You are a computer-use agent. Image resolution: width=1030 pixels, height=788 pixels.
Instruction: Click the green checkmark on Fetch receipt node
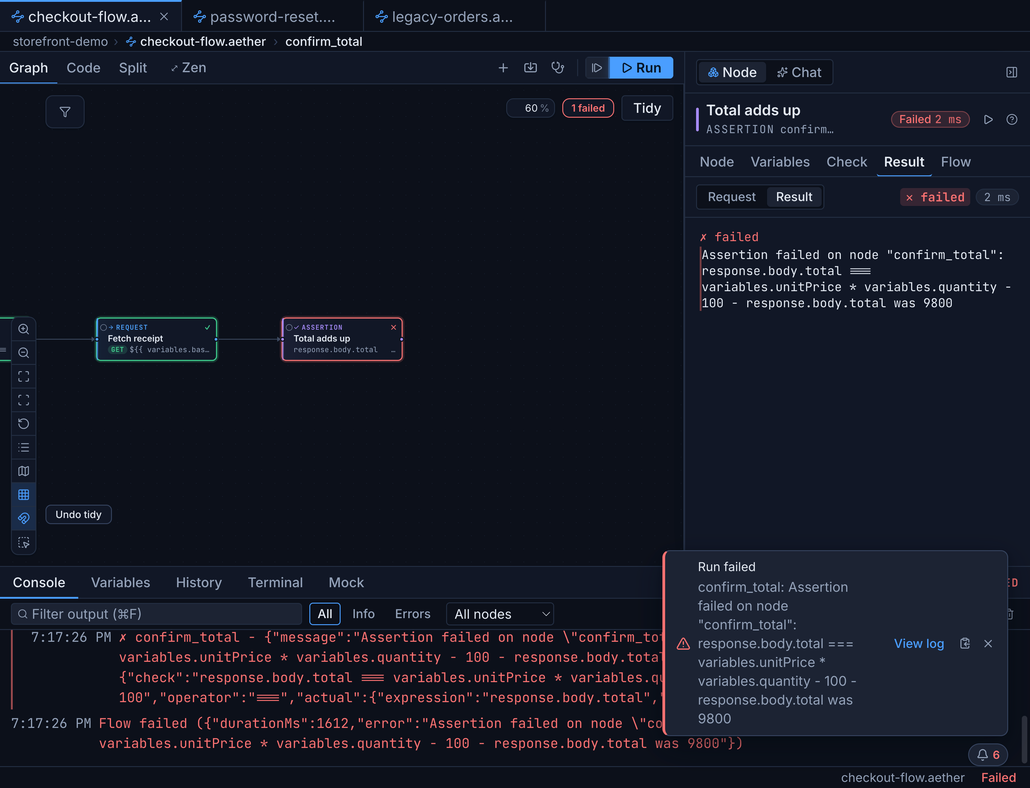208,327
